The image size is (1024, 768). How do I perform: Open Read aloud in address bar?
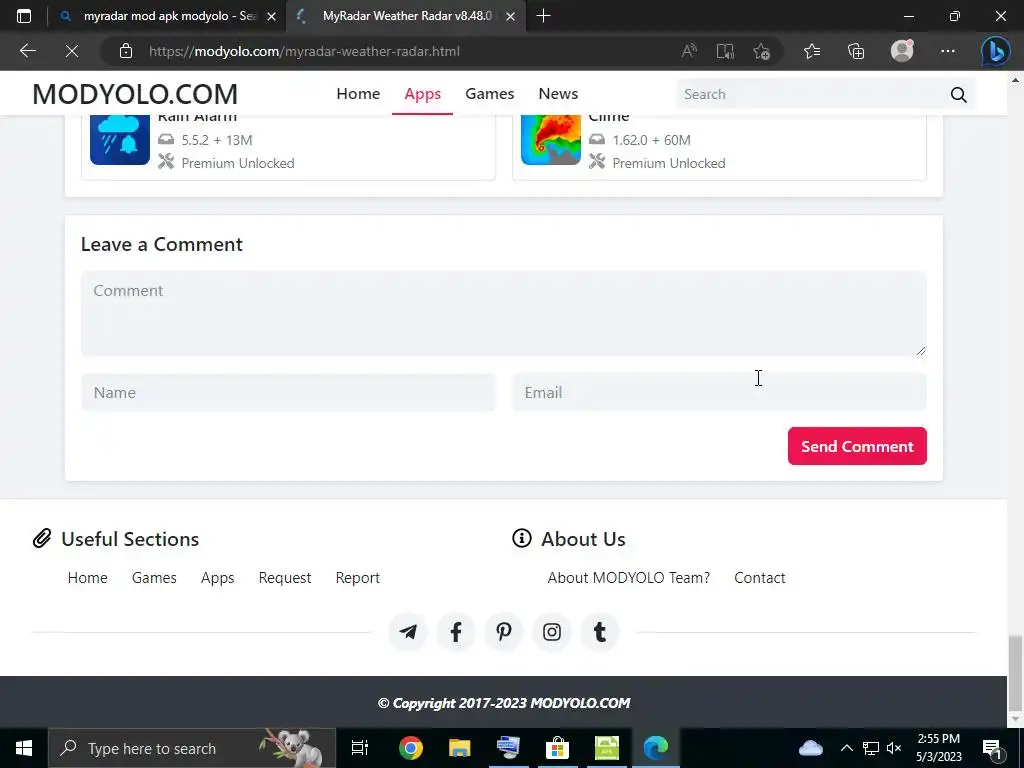click(x=689, y=51)
